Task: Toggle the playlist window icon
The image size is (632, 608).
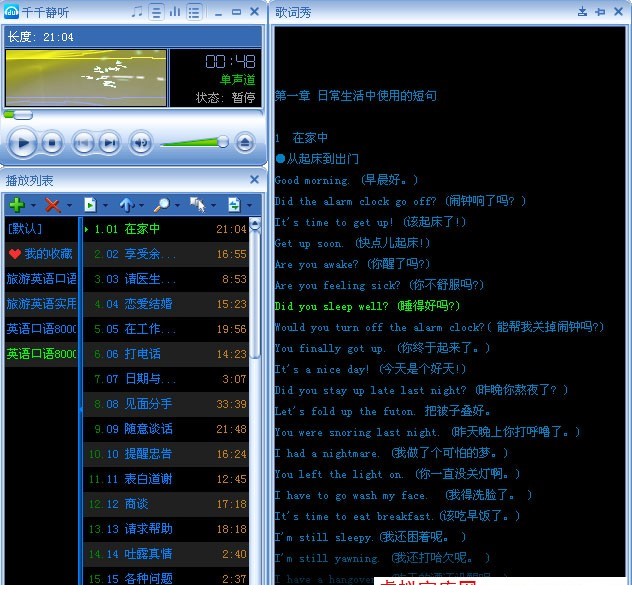Action: point(194,12)
